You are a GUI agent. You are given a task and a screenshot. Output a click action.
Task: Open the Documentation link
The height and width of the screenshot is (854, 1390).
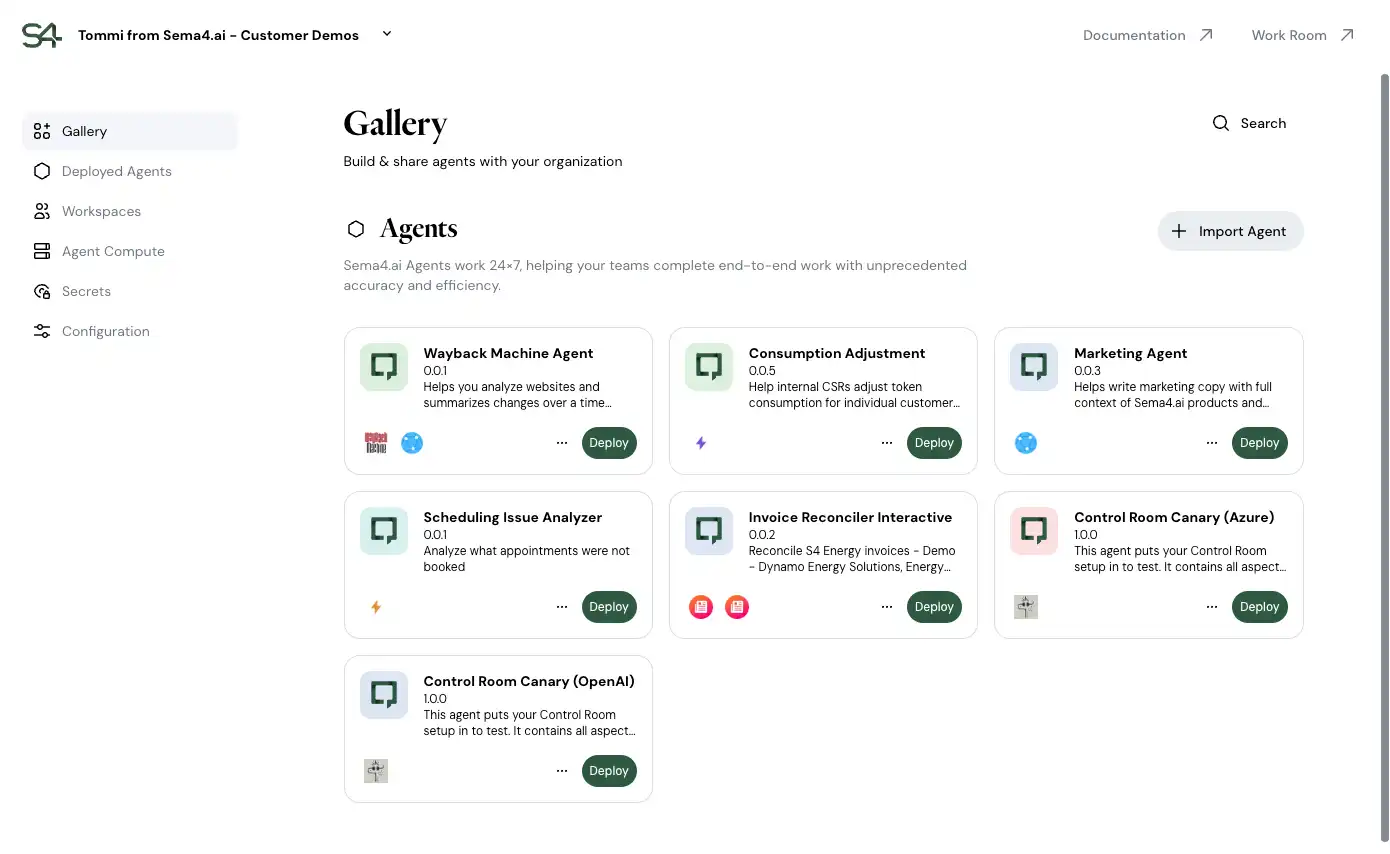click(1133, 34)
